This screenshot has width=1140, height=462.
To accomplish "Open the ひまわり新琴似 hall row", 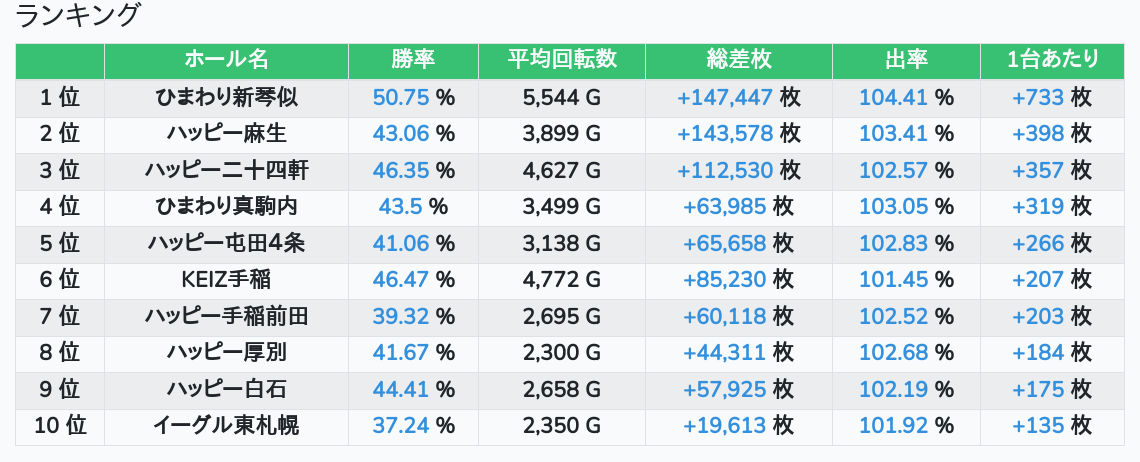I will [x=226, y=97].
